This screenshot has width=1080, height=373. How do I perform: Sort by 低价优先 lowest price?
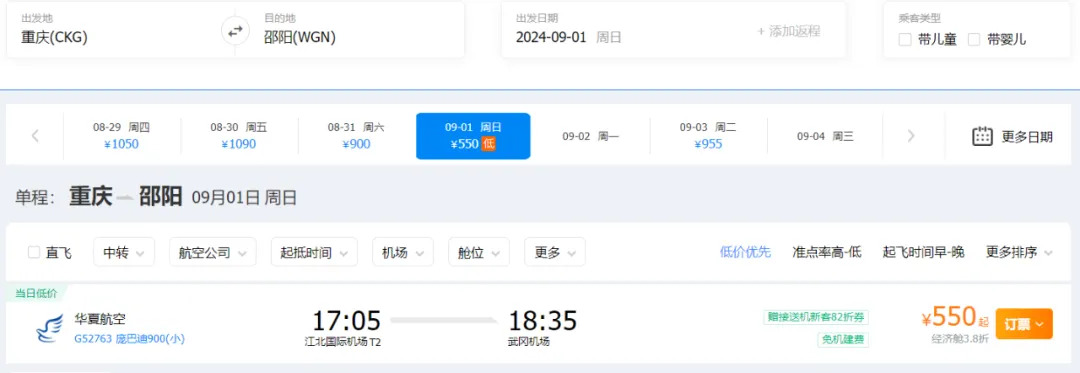pyautogui.click(x=745, y=253)
